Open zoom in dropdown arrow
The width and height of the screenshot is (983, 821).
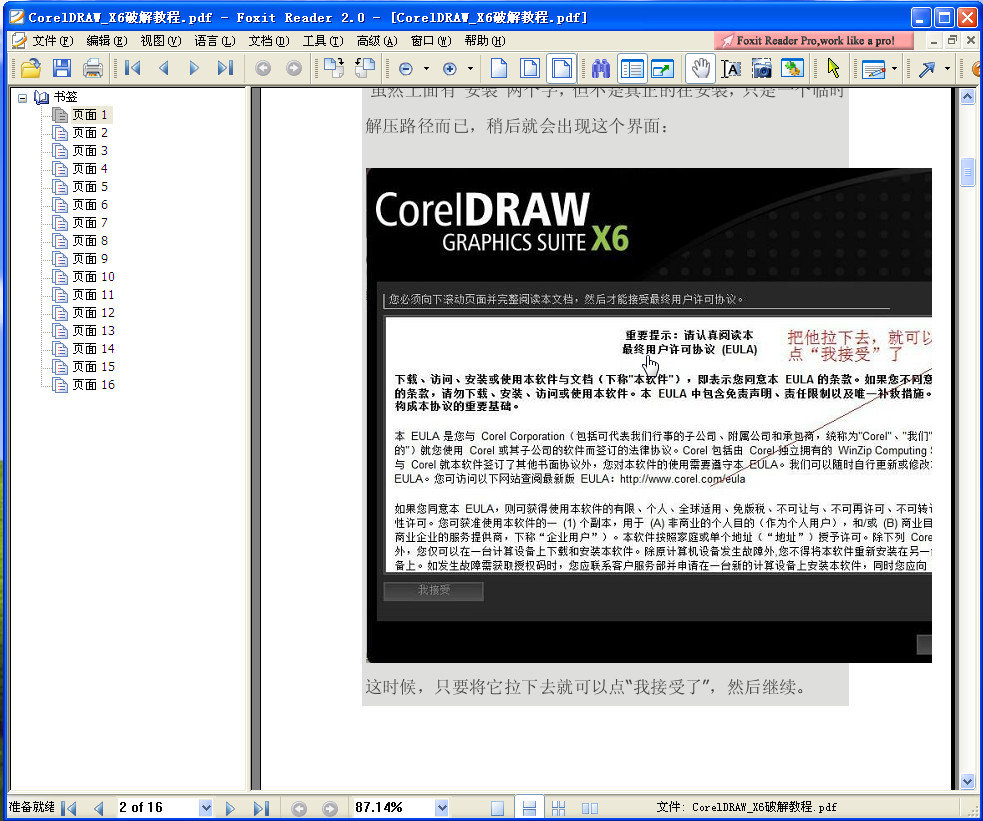pos(470,69)
